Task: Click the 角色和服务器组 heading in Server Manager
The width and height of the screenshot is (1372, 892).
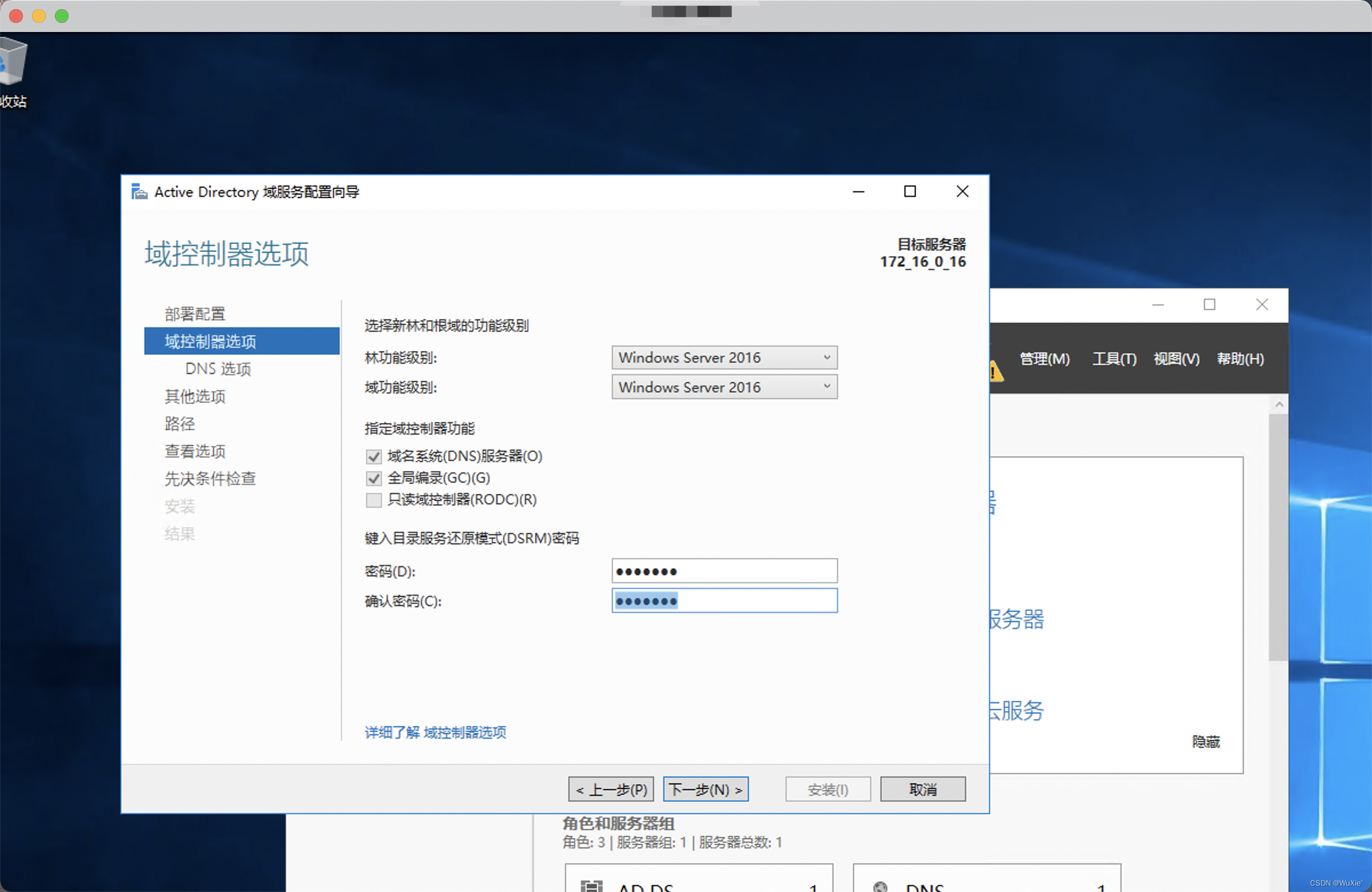Action: point(619,823)
